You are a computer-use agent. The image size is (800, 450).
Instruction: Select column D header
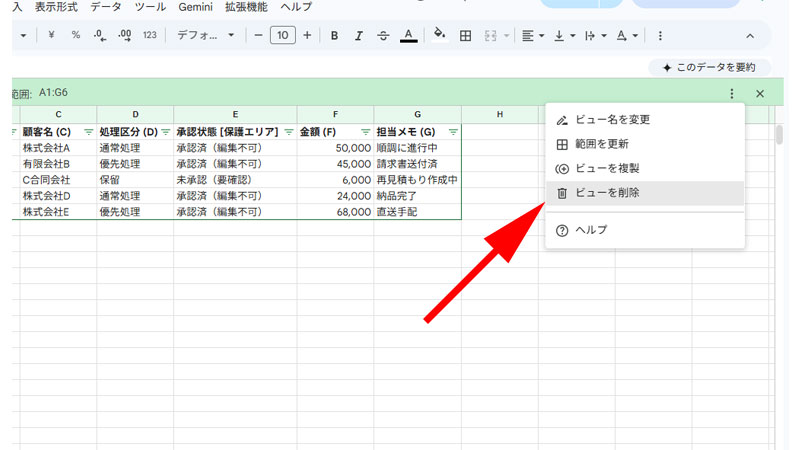pos(135,115)
